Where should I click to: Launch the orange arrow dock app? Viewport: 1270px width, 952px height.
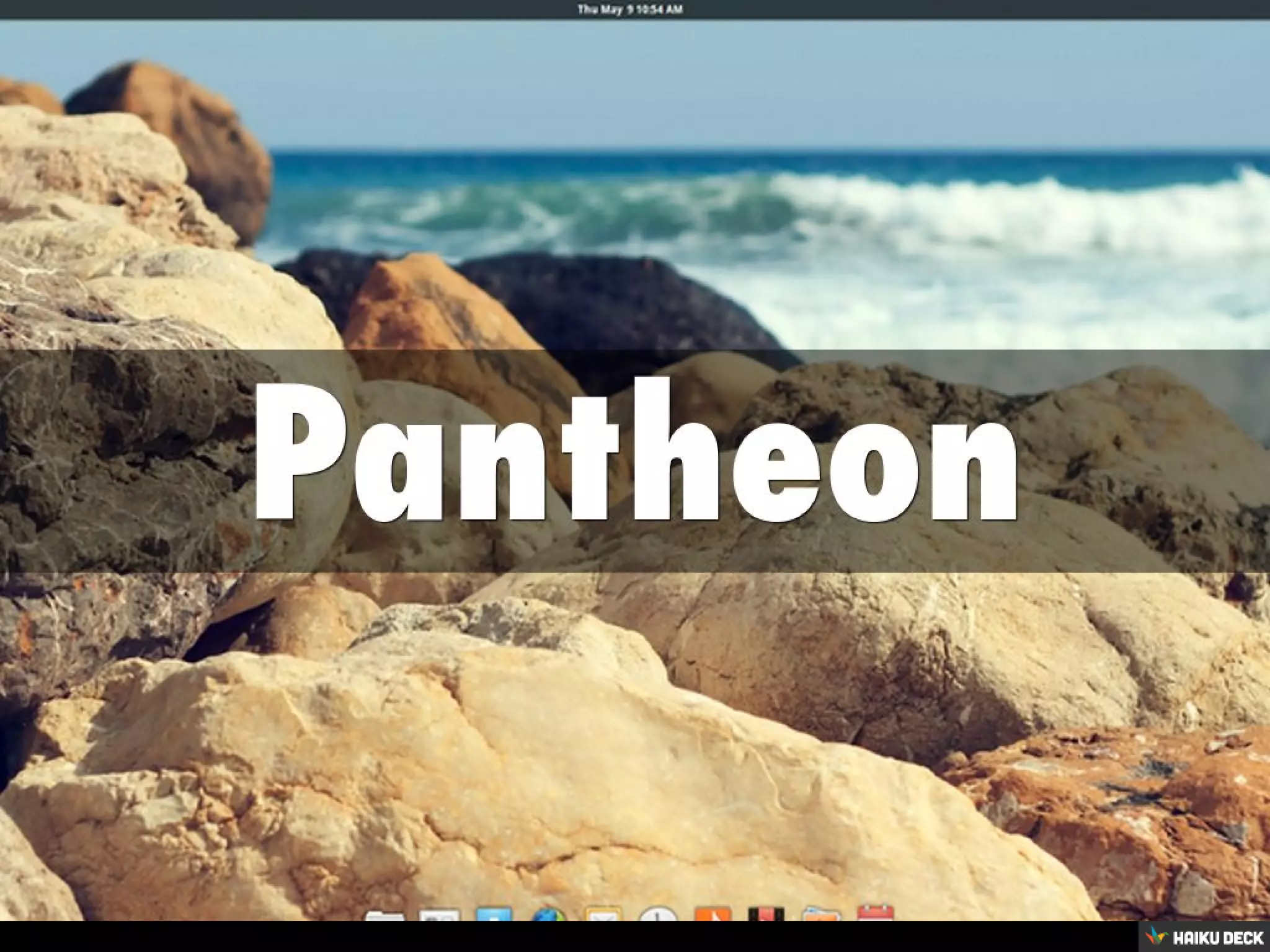[712, 915]
